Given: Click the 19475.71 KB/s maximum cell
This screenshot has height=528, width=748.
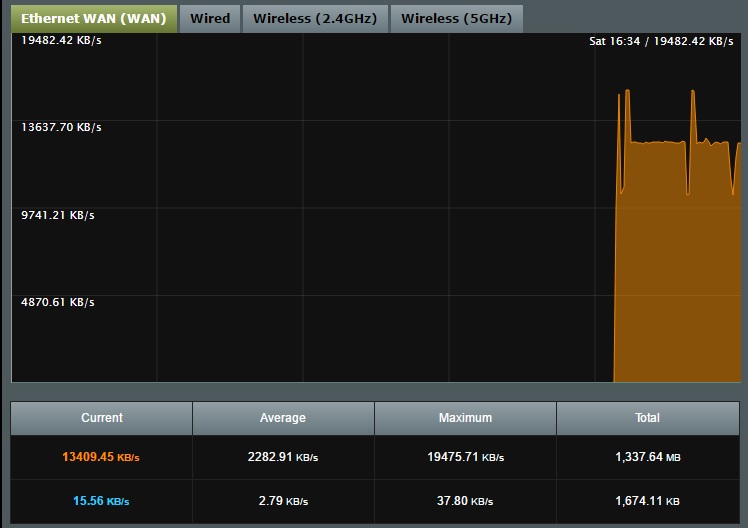Looking at the screenshot, I should [x=465, y=457].
